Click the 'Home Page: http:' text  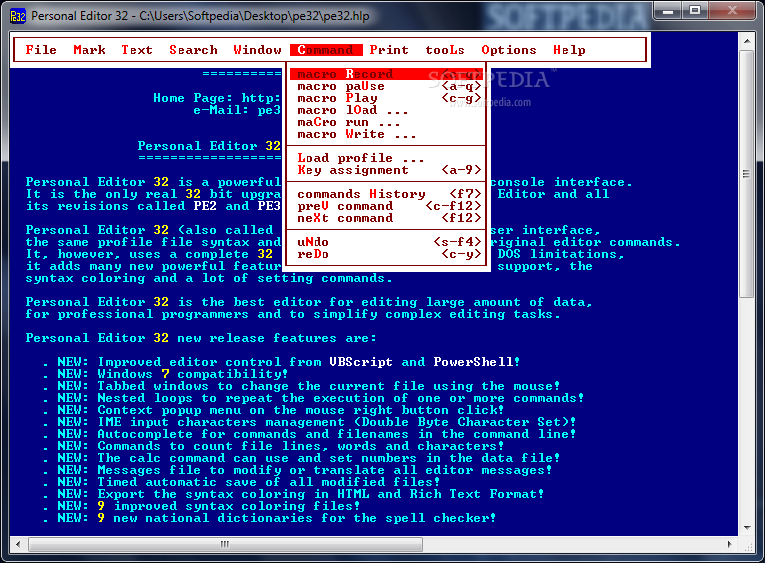click(217, 98)
